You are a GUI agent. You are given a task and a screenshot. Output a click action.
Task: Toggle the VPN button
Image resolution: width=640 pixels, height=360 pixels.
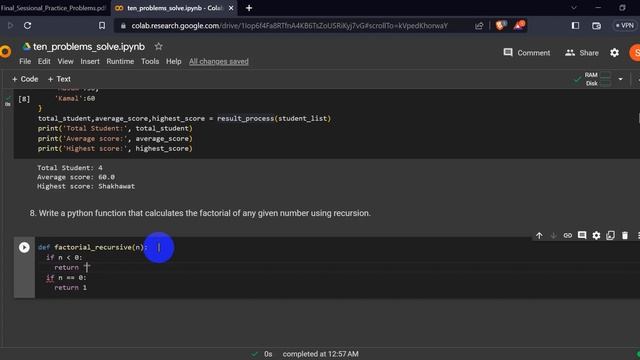625,25
